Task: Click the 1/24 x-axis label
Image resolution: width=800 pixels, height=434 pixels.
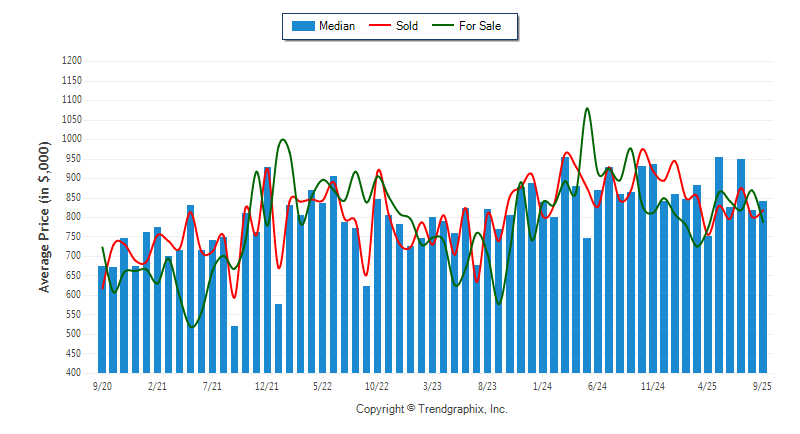Action: 543,385
